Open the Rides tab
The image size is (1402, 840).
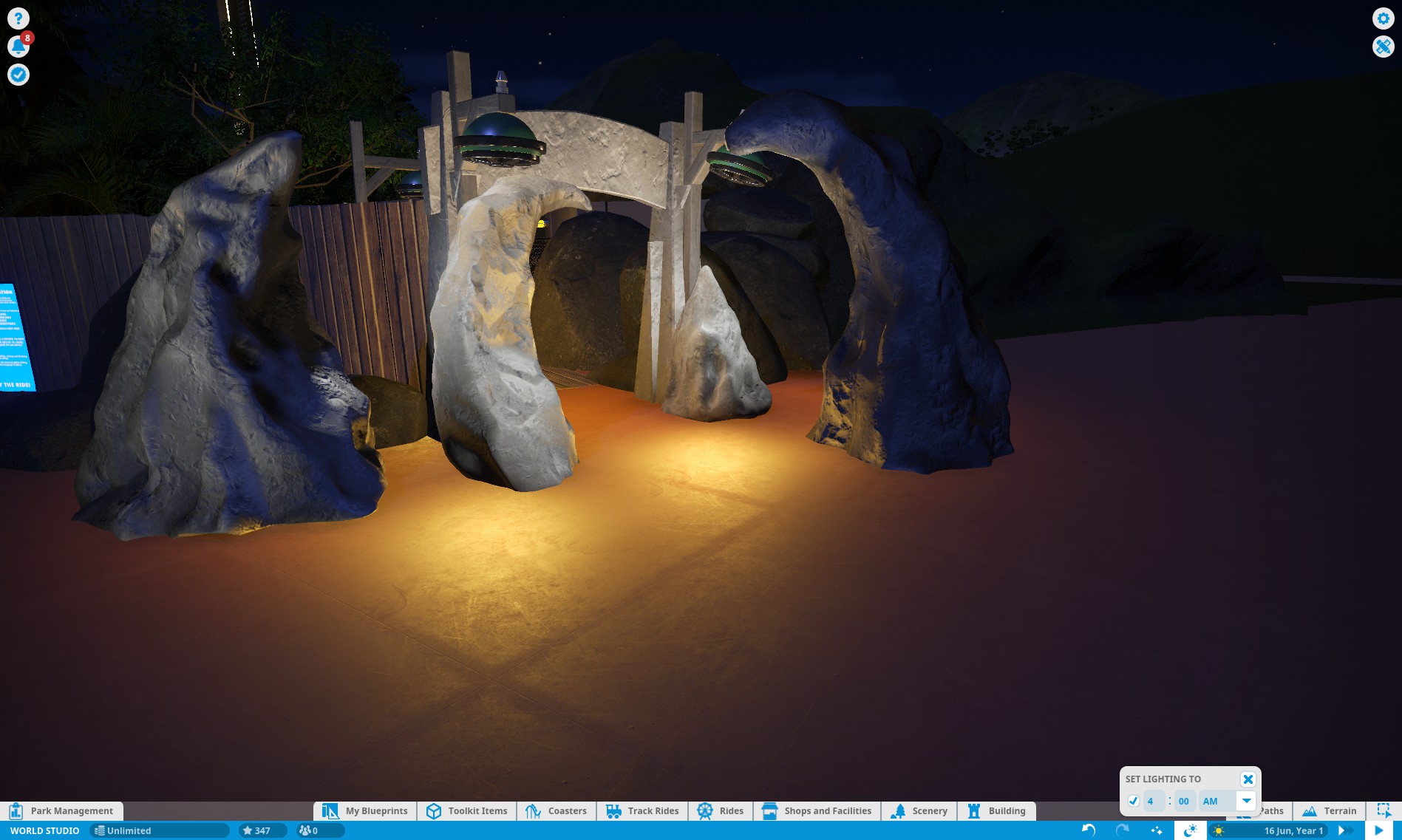[x=721, y=810]
